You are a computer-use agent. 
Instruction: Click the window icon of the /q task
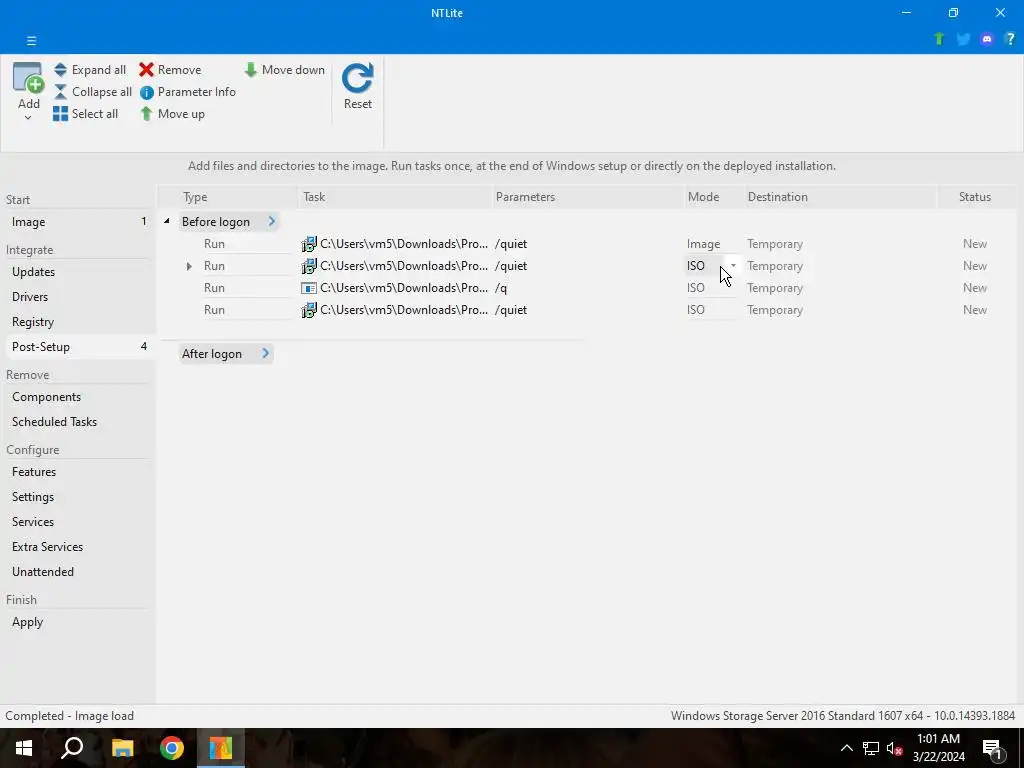coord(309,288)
